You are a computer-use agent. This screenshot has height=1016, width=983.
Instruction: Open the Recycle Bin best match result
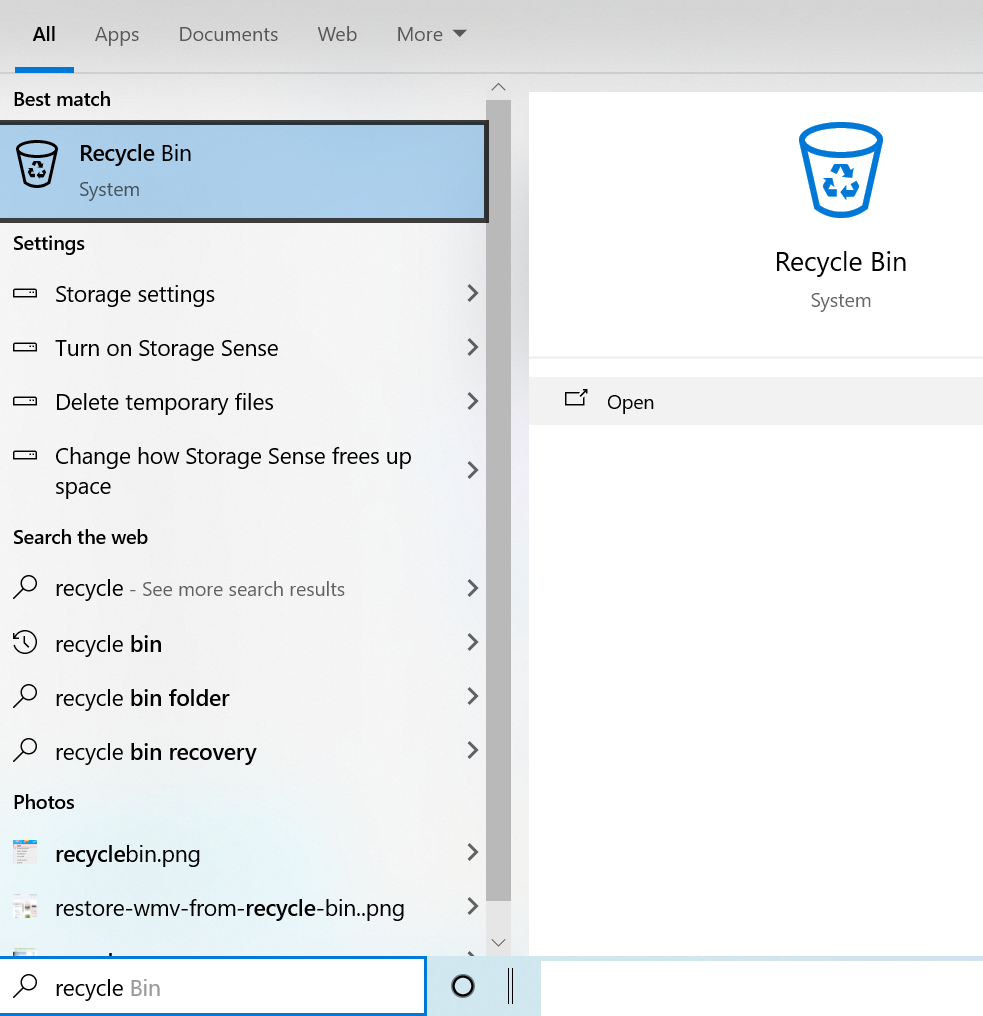[243, 172]
